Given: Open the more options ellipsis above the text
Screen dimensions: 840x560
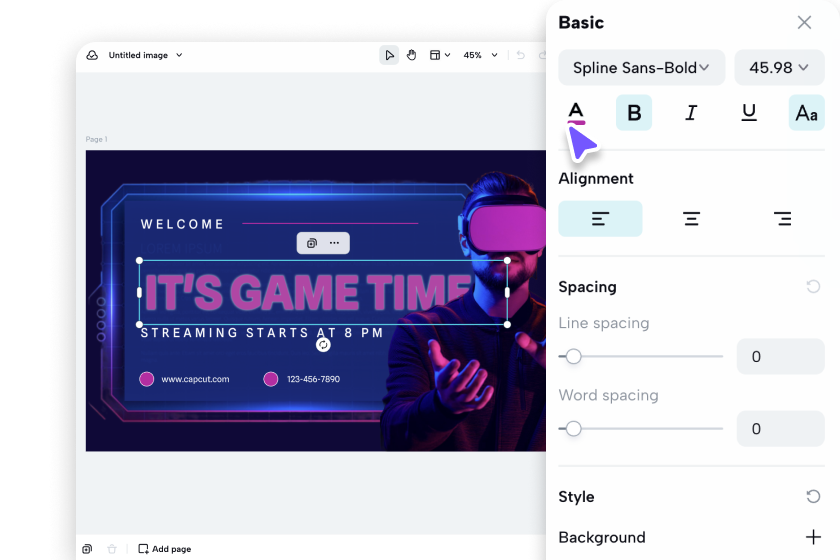Looking at the screenshot, I should [334, 243].
